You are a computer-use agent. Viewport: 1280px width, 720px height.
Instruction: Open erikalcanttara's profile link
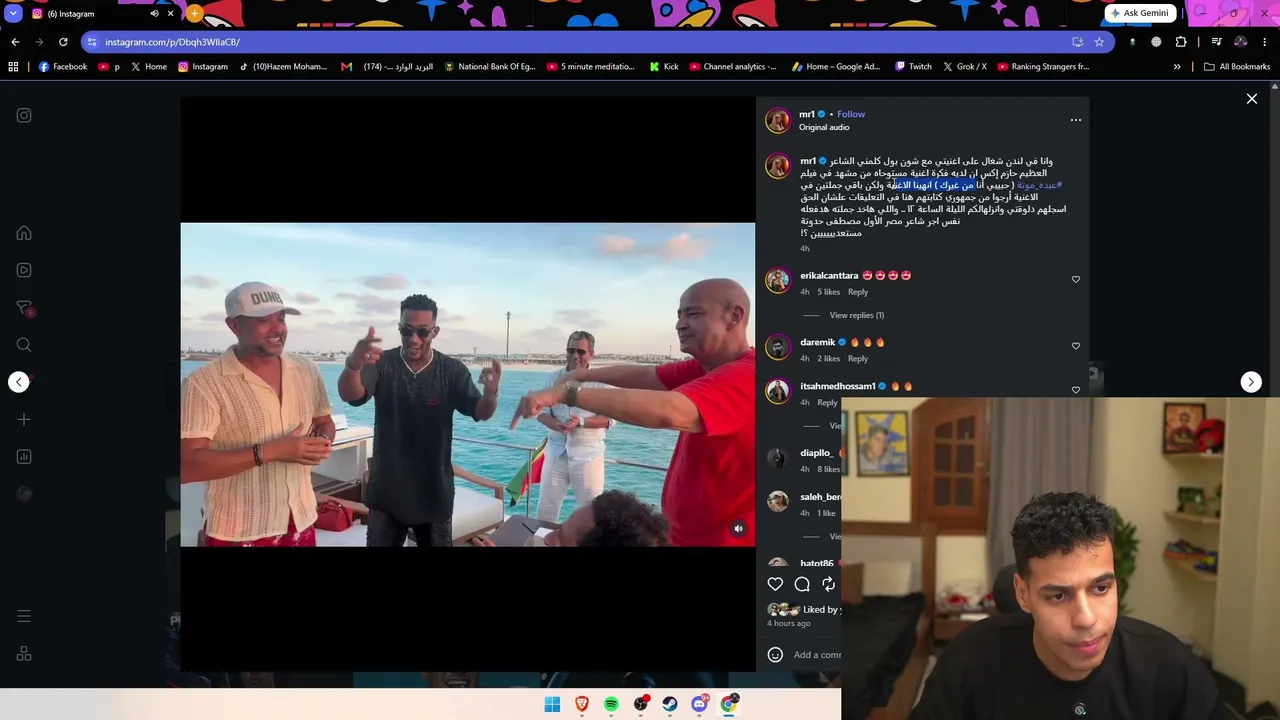[829, 275]
